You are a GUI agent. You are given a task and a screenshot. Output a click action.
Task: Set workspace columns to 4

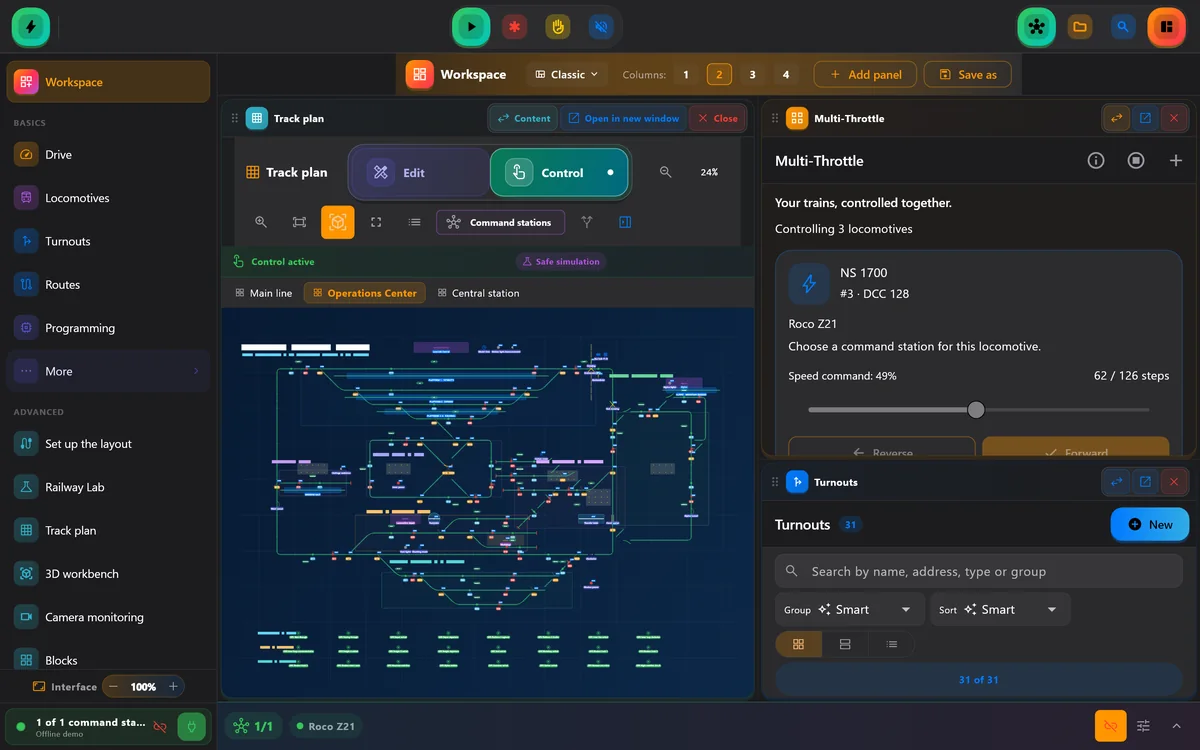786,74
